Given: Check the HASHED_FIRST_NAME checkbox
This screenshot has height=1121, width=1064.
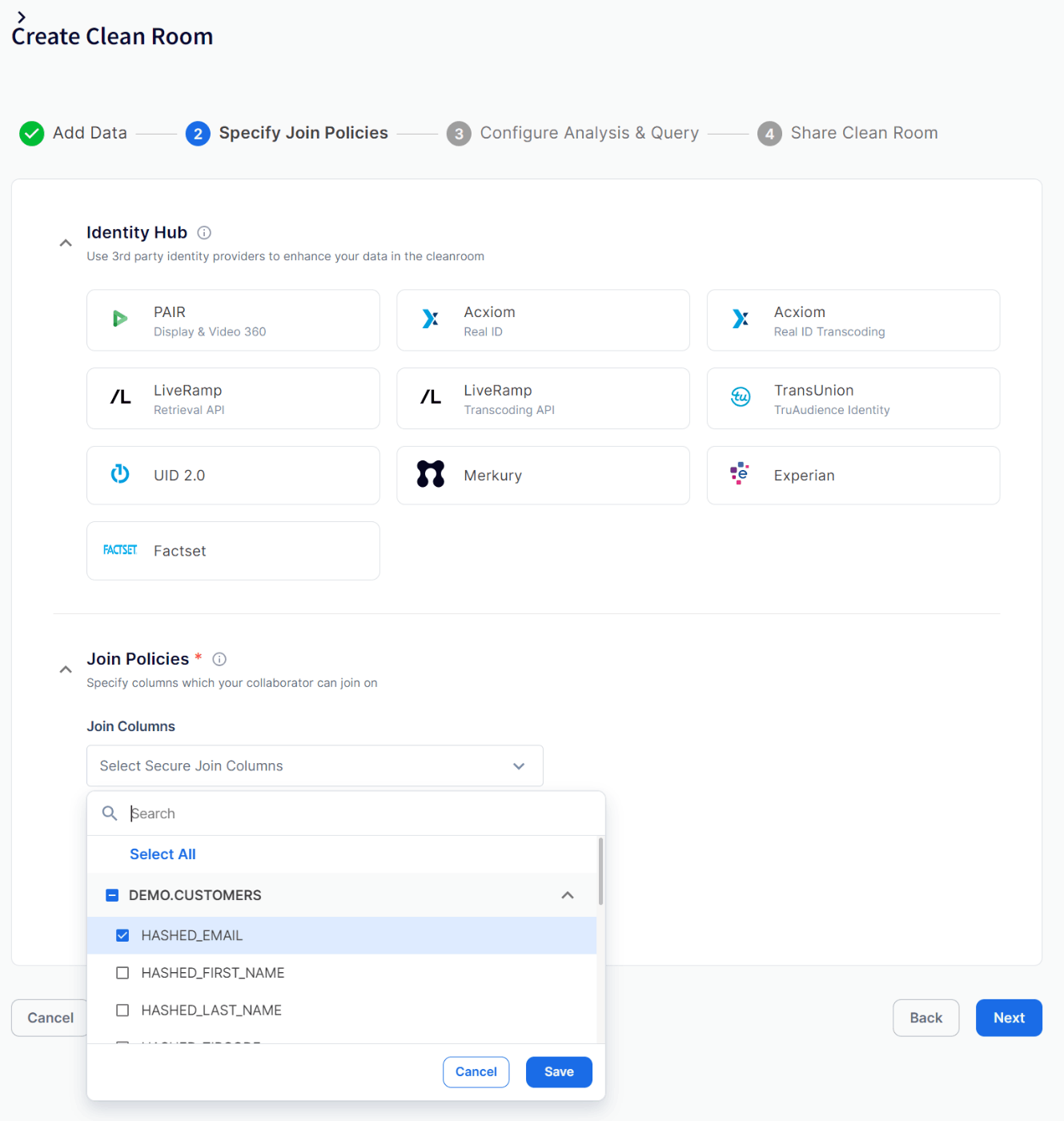Looking at the screenshot, I should (122, 973).
